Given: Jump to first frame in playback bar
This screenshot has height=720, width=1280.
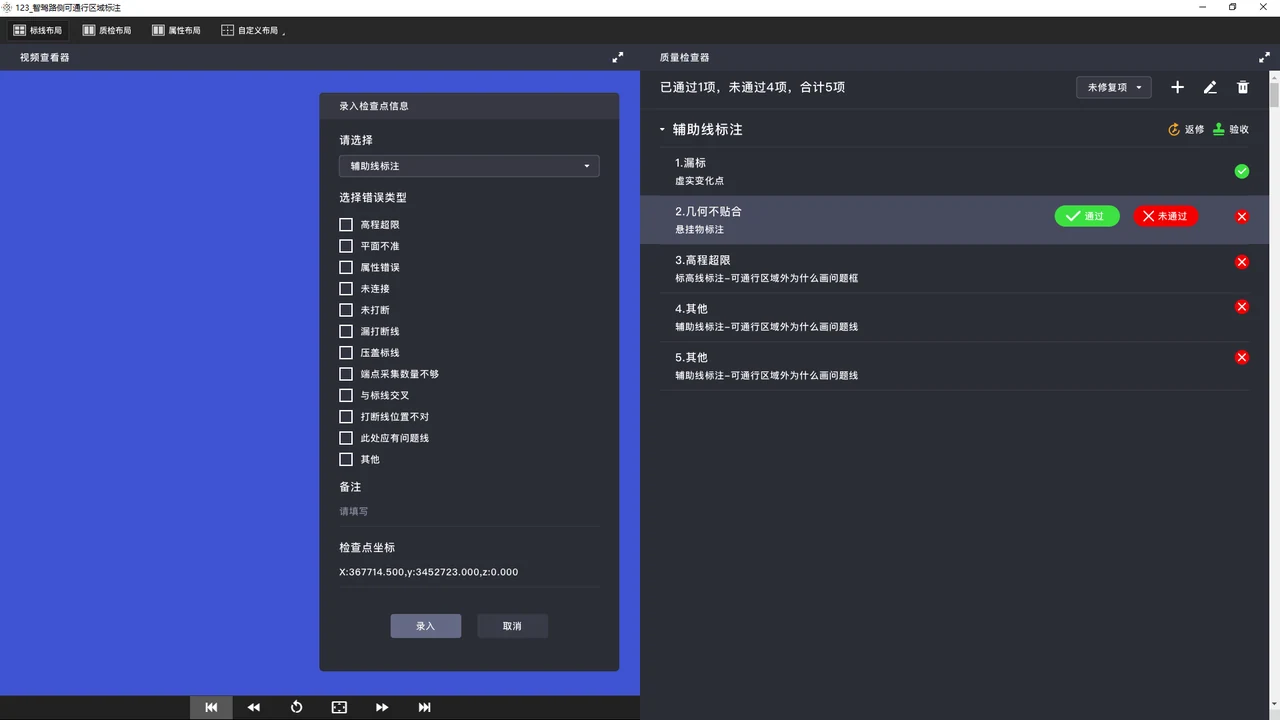Looking at the screenshot, I should 211,707.
